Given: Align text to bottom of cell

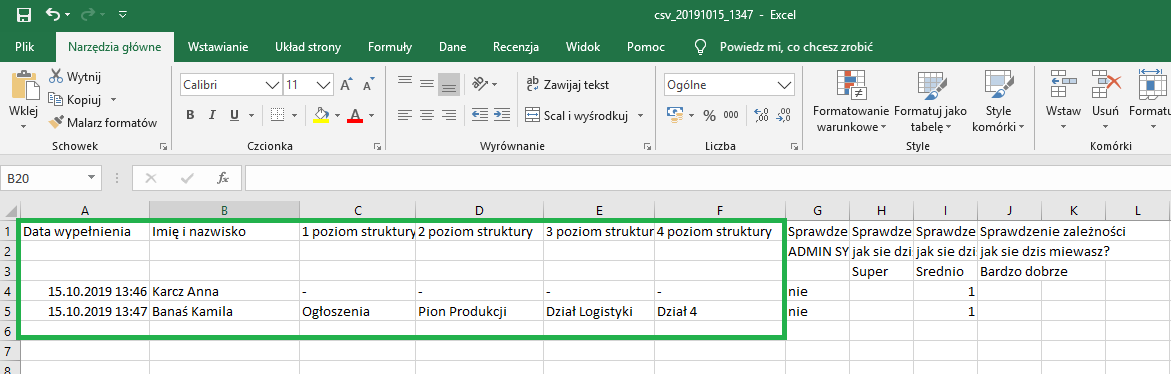Looking at the screenshot, I should pos(449,84).
